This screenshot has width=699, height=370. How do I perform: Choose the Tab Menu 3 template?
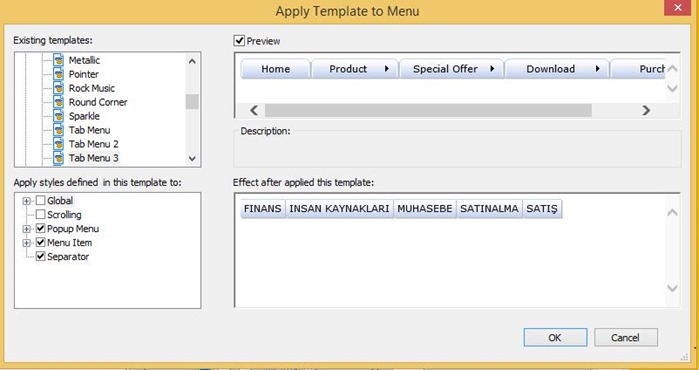click(94, 158)
